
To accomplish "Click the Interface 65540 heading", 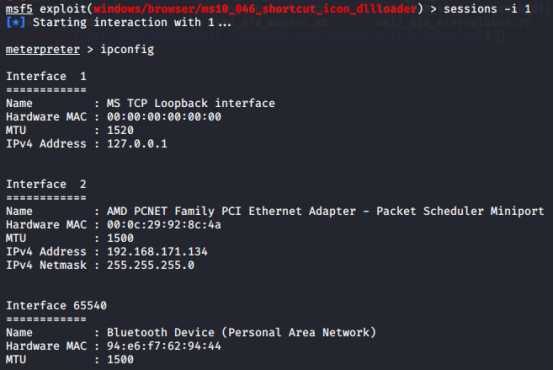I will point(56,306).
